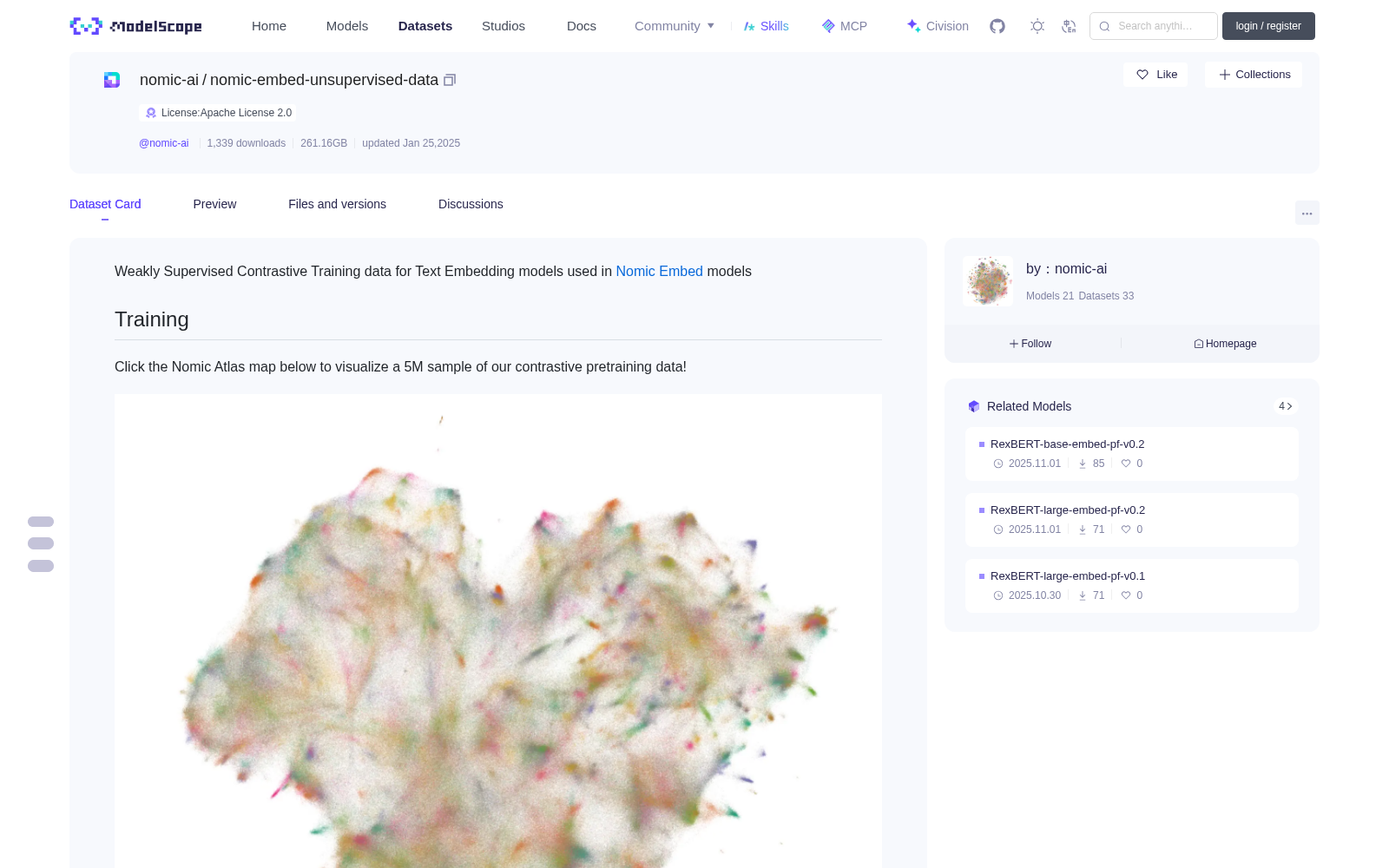
Task: Follow the nomic-ai organization
Action: click(x=1030, y=344)
